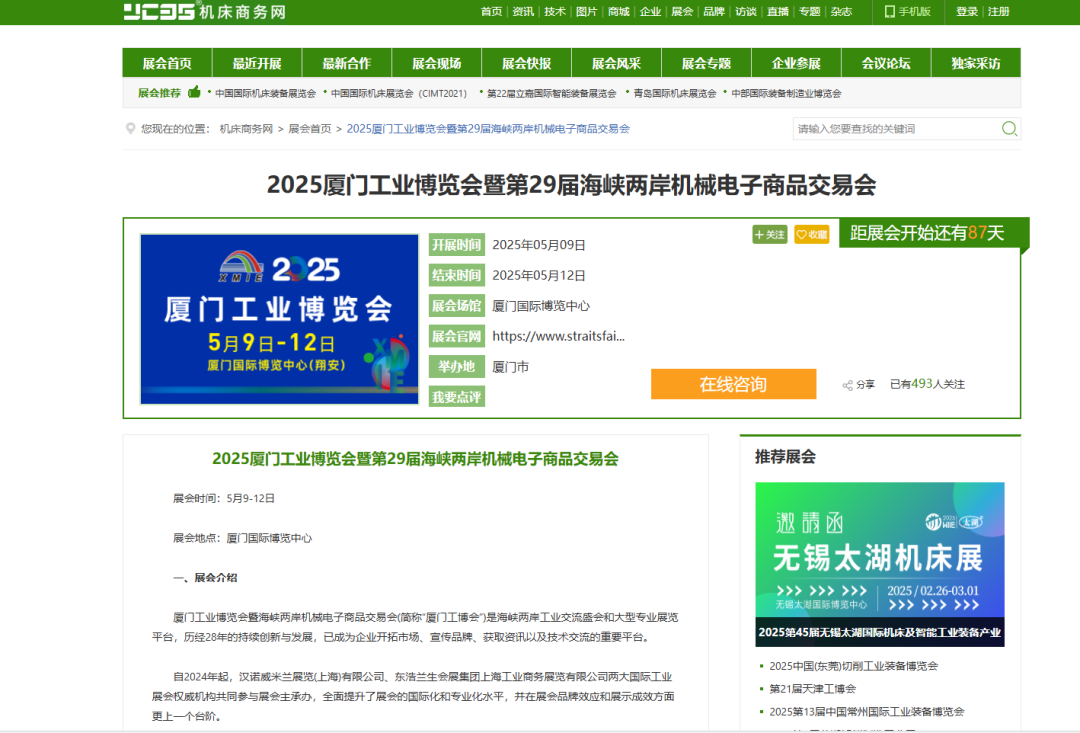
Task: Select the 企业参展 tab
Action: coord(796,63)
